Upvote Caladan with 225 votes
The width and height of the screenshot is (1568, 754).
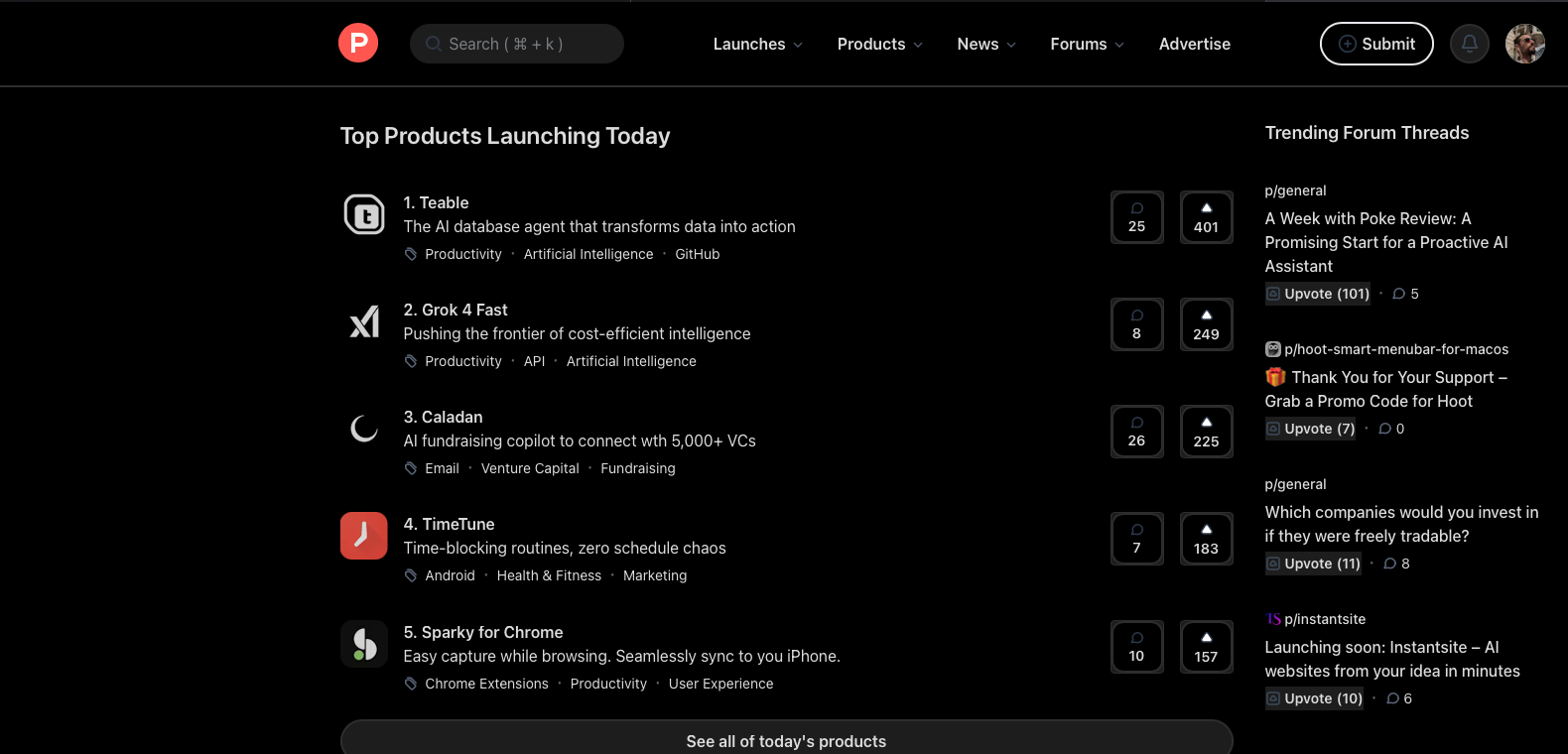pos(1207,432)
